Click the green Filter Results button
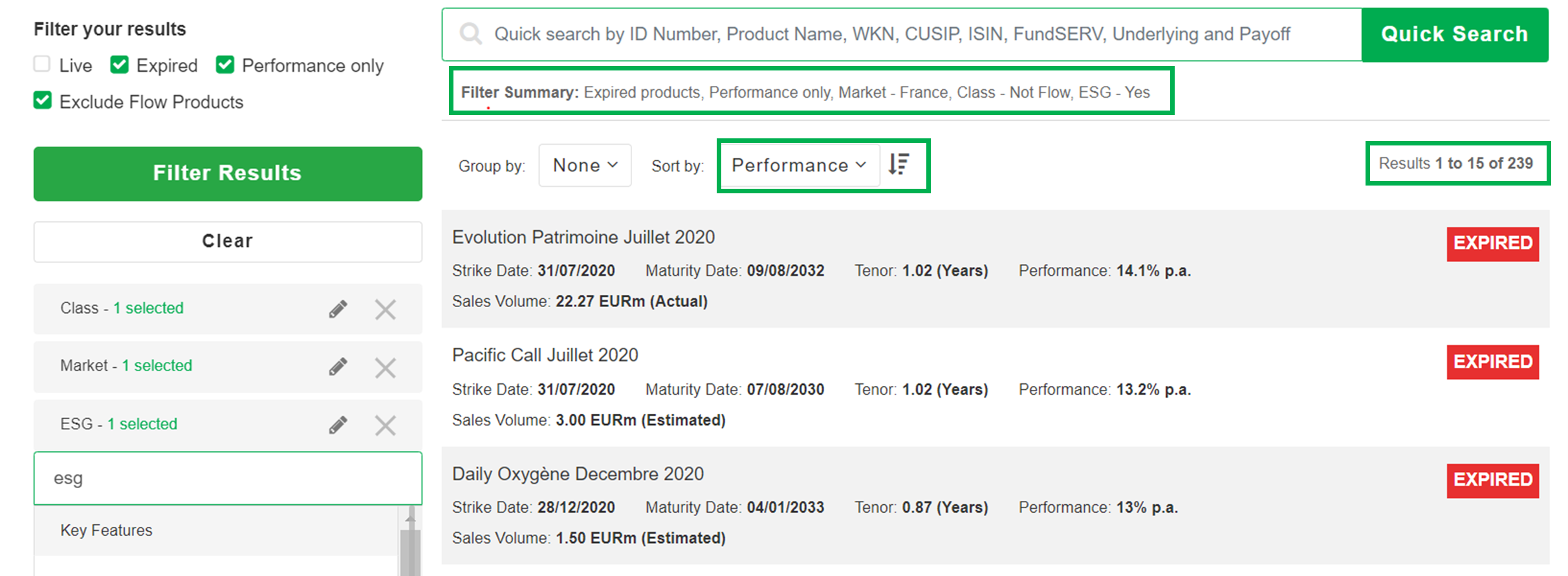This screenshot has height=576, width=1568. tap(228, 173)
